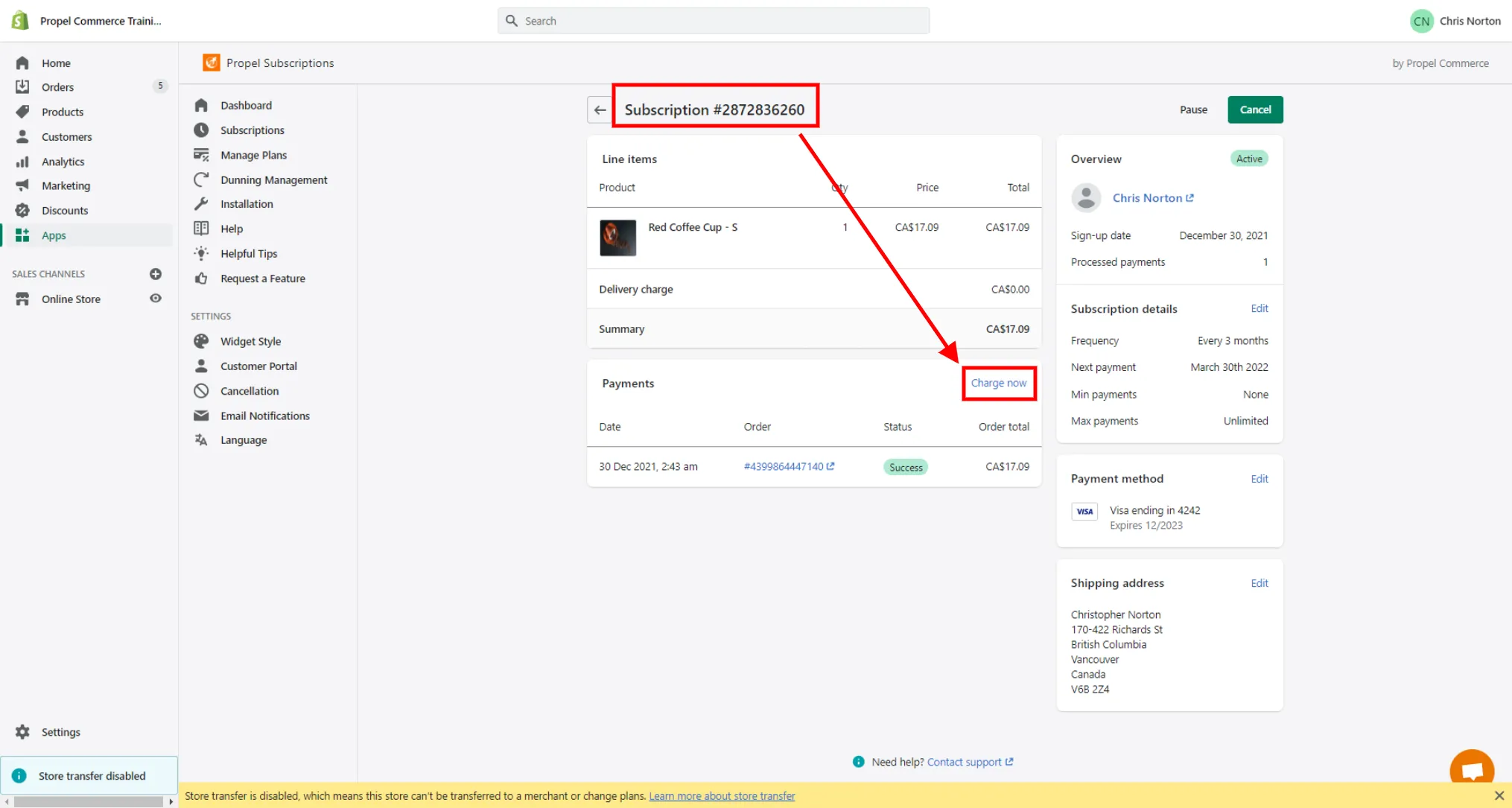Viewport: 1512px width, 808px height.
Task: Click the Analytics bar chart icon
Action: tap(22, 162)
